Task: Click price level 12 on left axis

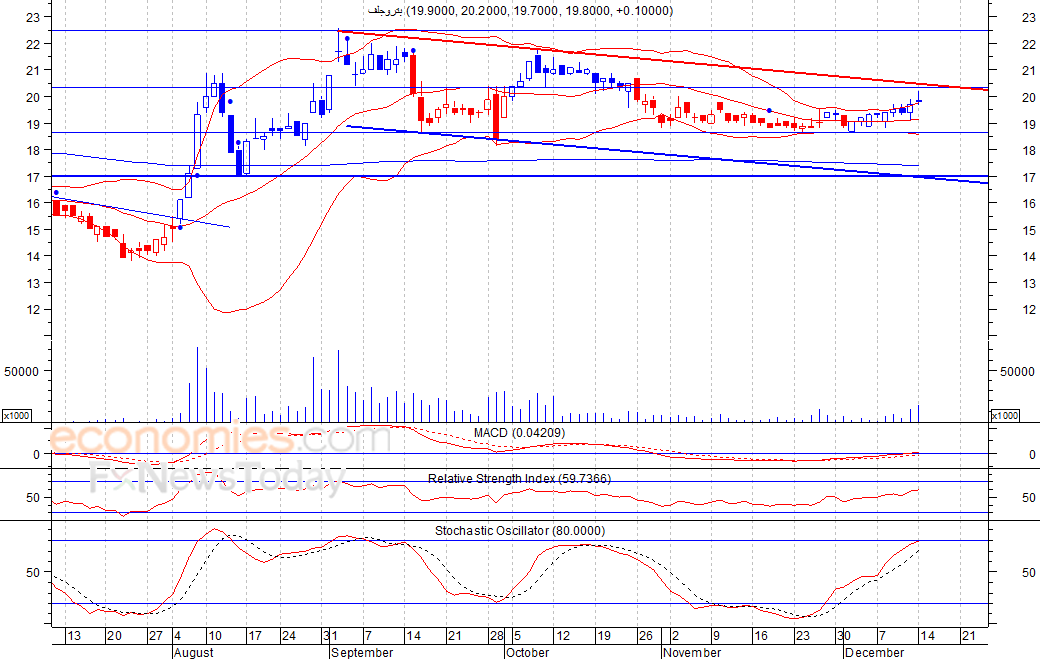Action: 33,310
